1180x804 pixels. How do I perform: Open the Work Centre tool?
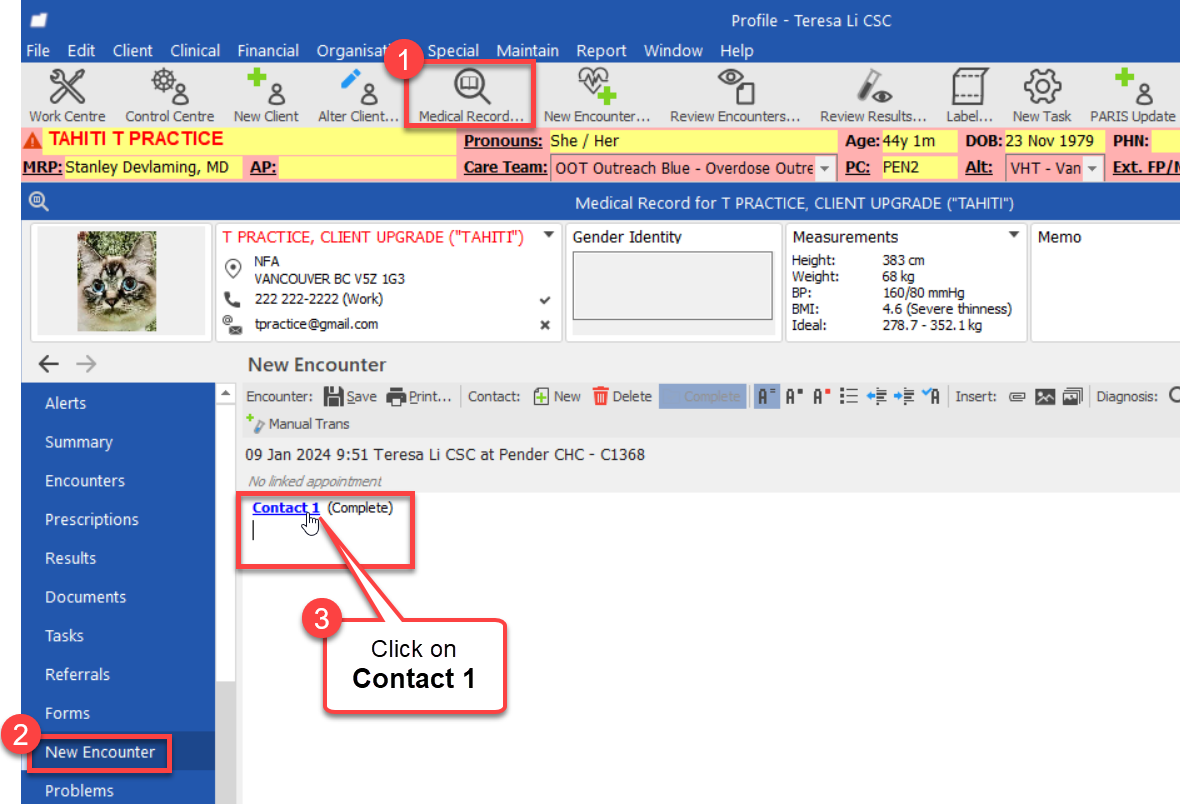point(68,96)
